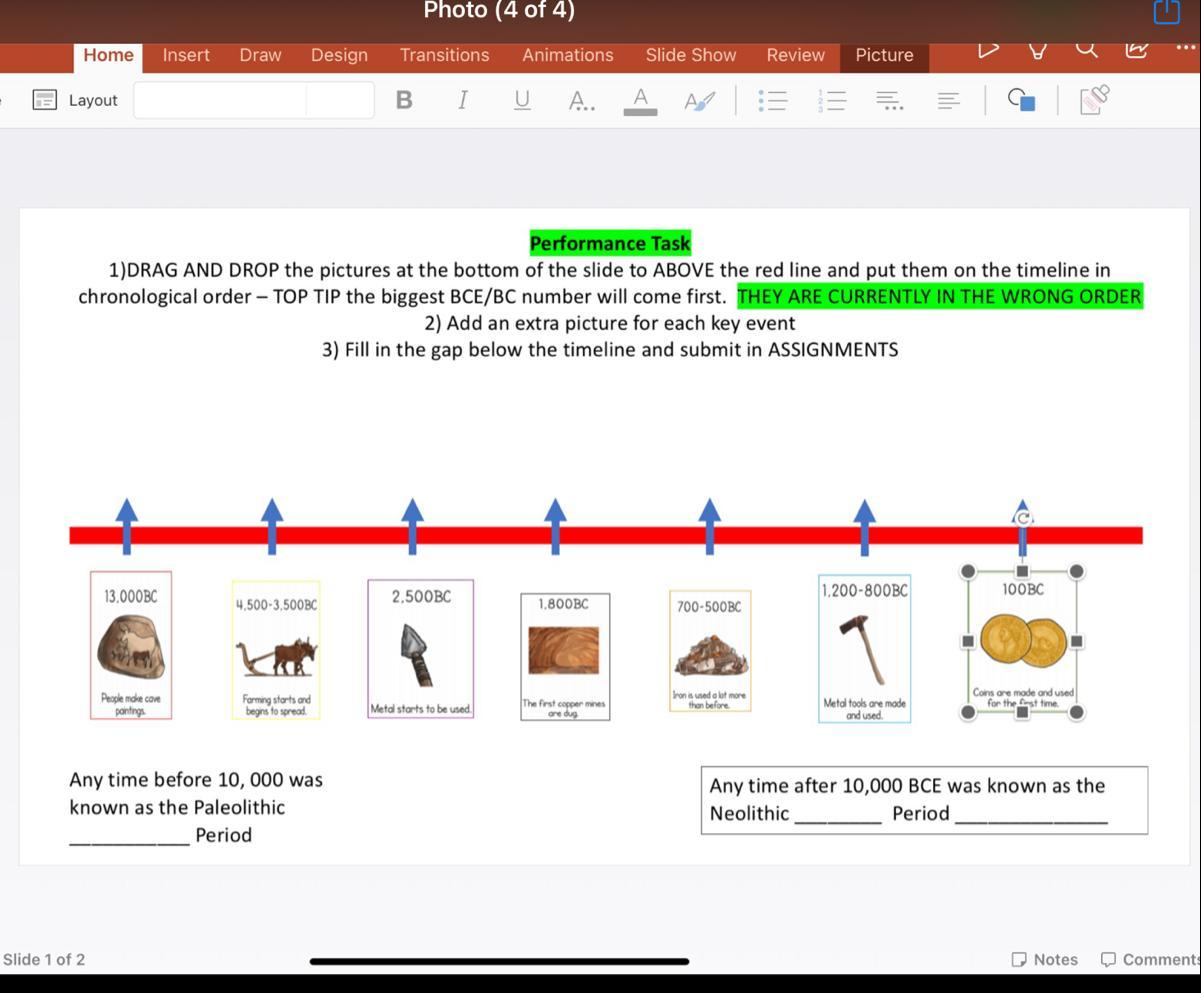Screen dimensions: 1201x993
Task: Switch to the Design tab
Action: pyautogui.click(x=339, y=55)
